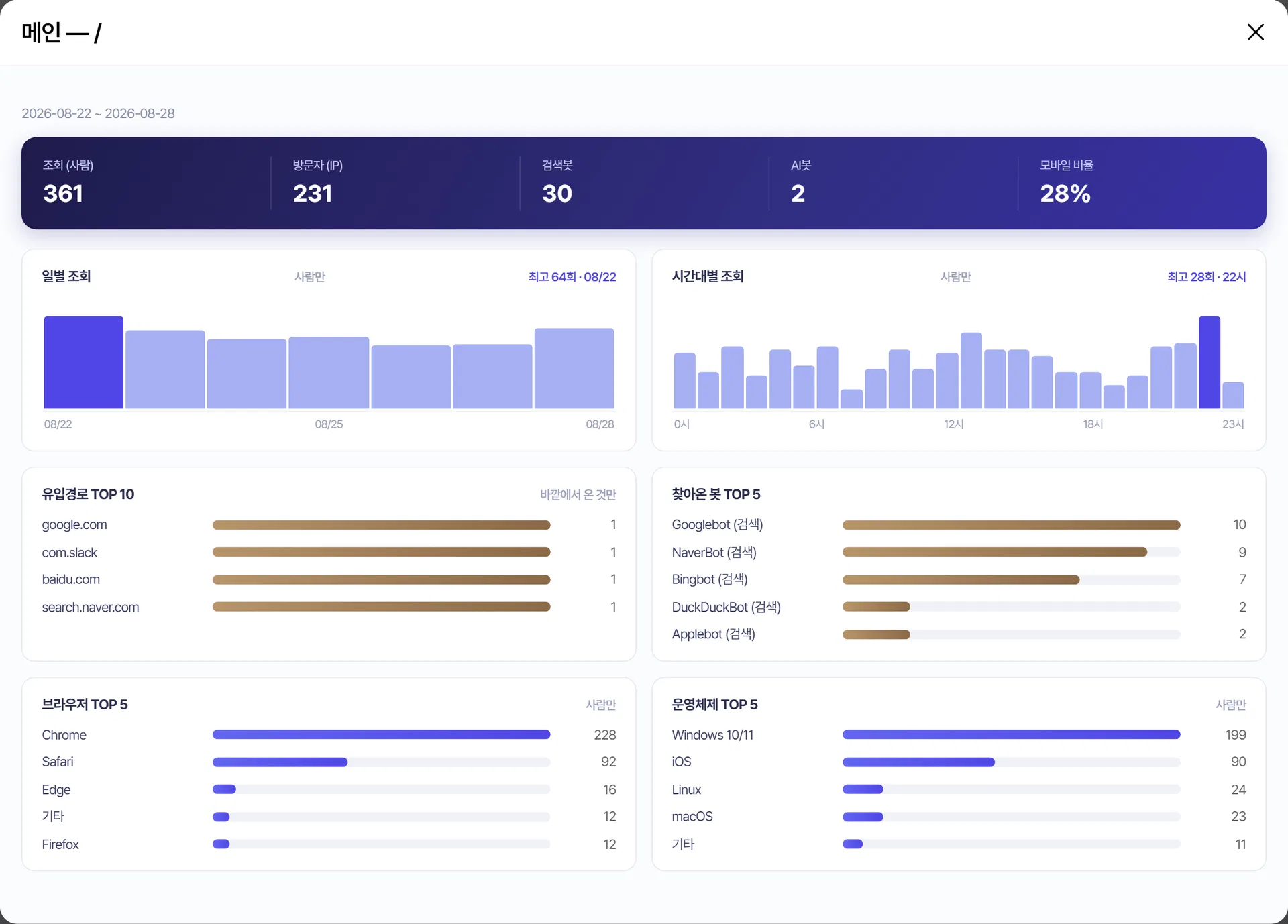
Task: Select the date range 2026-08-22 ~ 2026-08-28
Action: click(x=98, y=113)
